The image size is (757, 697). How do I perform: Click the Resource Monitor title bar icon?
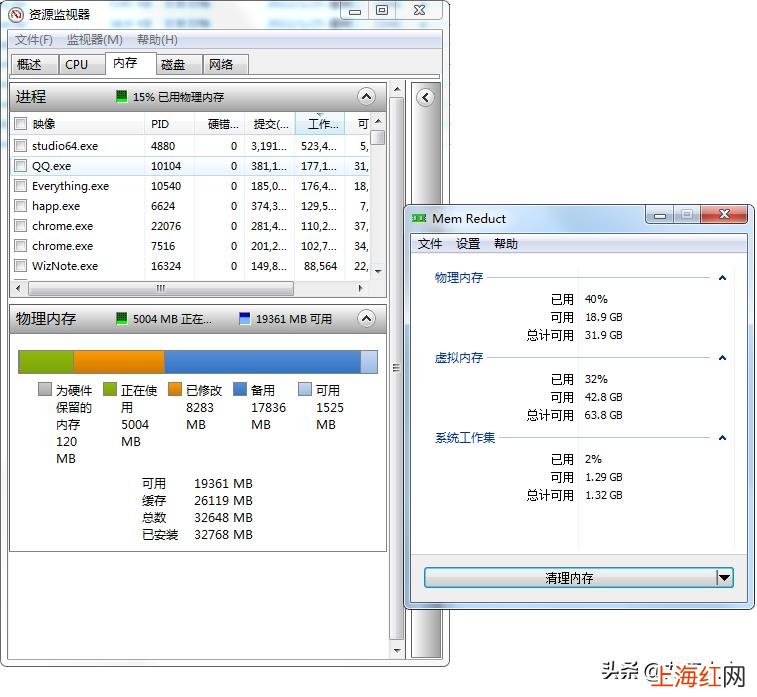(x=15, y=14)
